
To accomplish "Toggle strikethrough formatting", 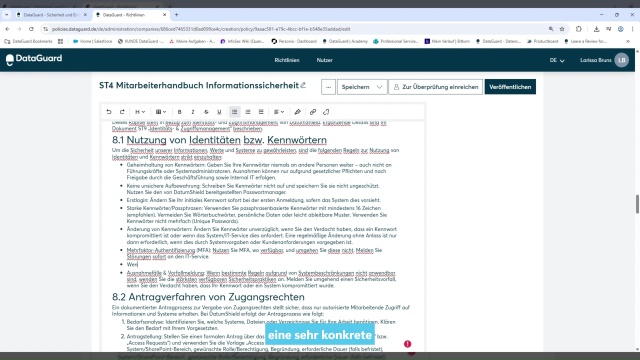I will click(x=206, y=112).
